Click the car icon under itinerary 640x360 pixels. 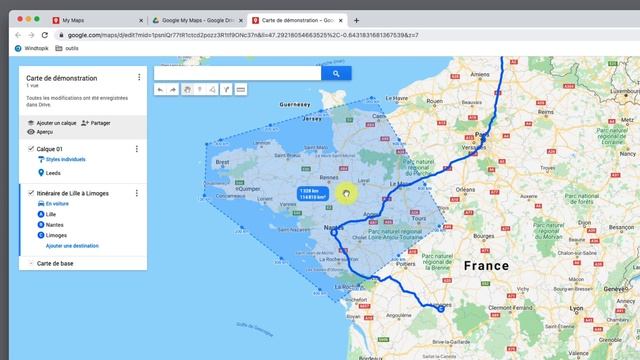41,203
